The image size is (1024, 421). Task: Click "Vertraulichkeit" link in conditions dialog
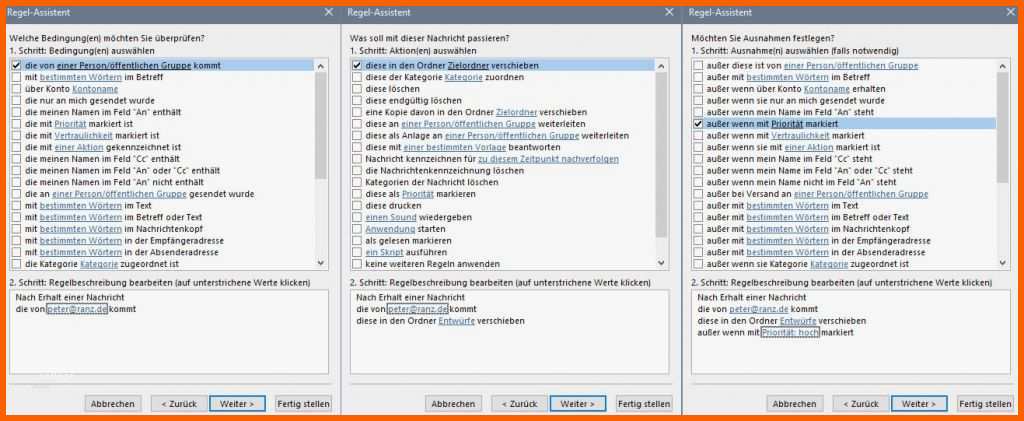tap(84, 135)
